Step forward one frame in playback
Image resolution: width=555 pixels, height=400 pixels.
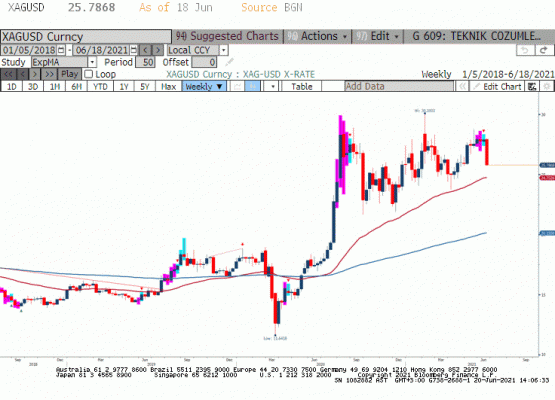(x=35, y=74)
